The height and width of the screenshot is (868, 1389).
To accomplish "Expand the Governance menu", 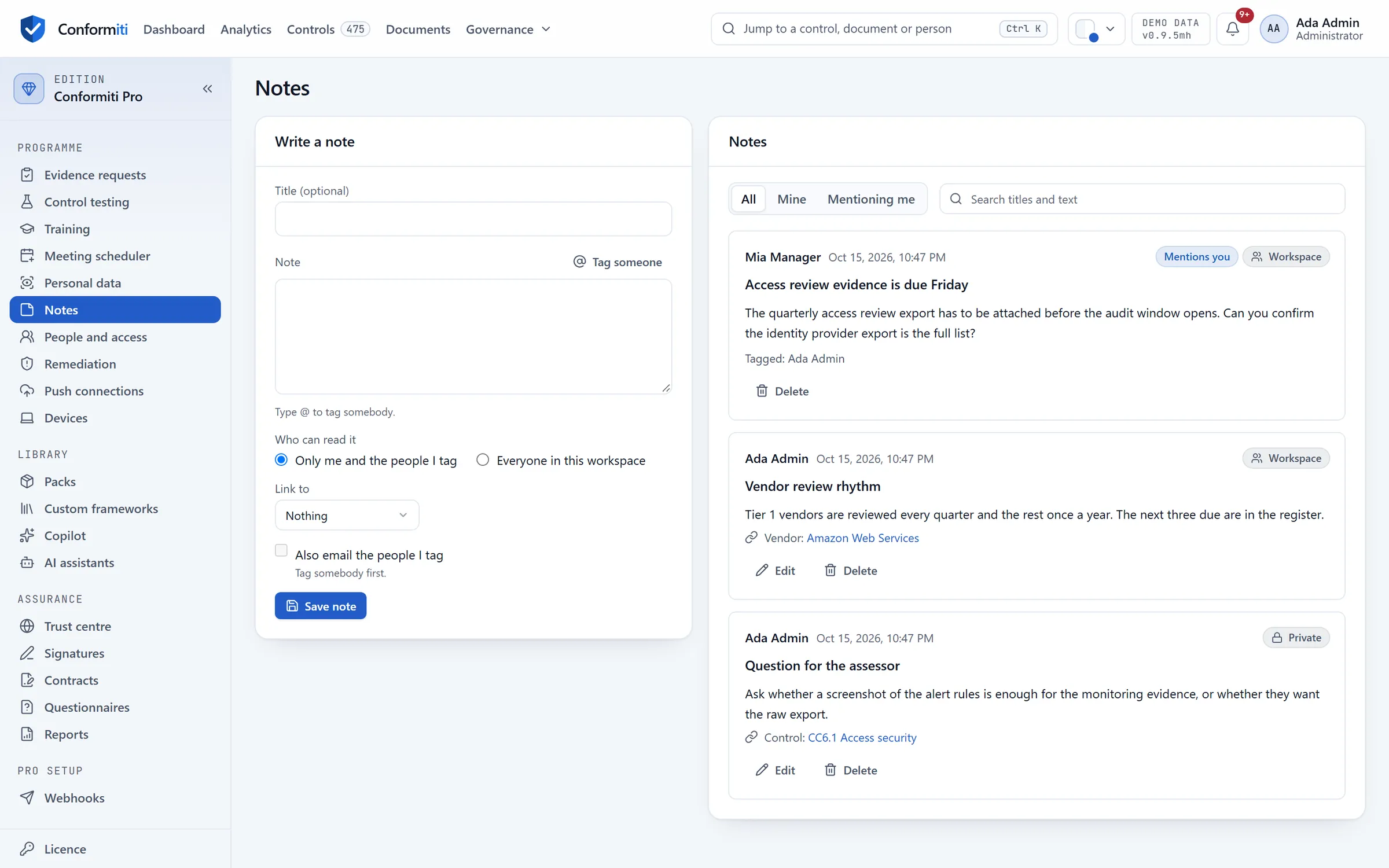I will 508,29.
